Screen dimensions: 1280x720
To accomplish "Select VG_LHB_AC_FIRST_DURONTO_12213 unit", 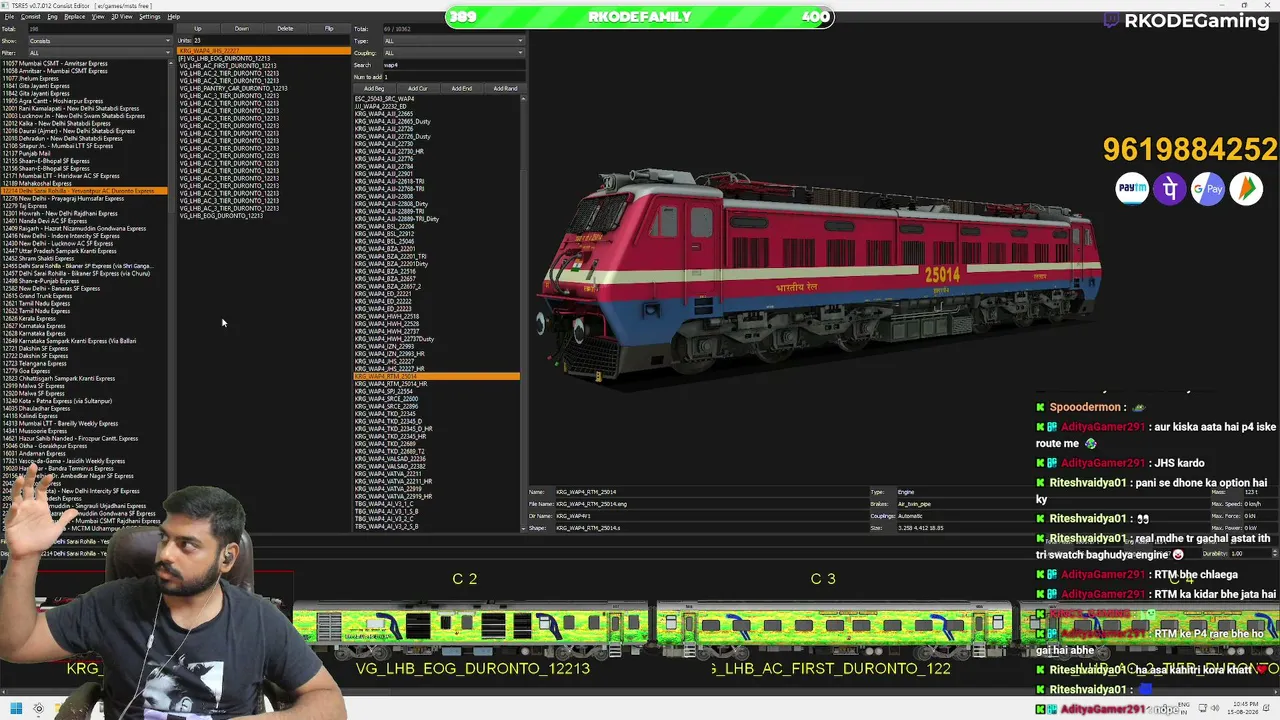I will pos(264,66).
